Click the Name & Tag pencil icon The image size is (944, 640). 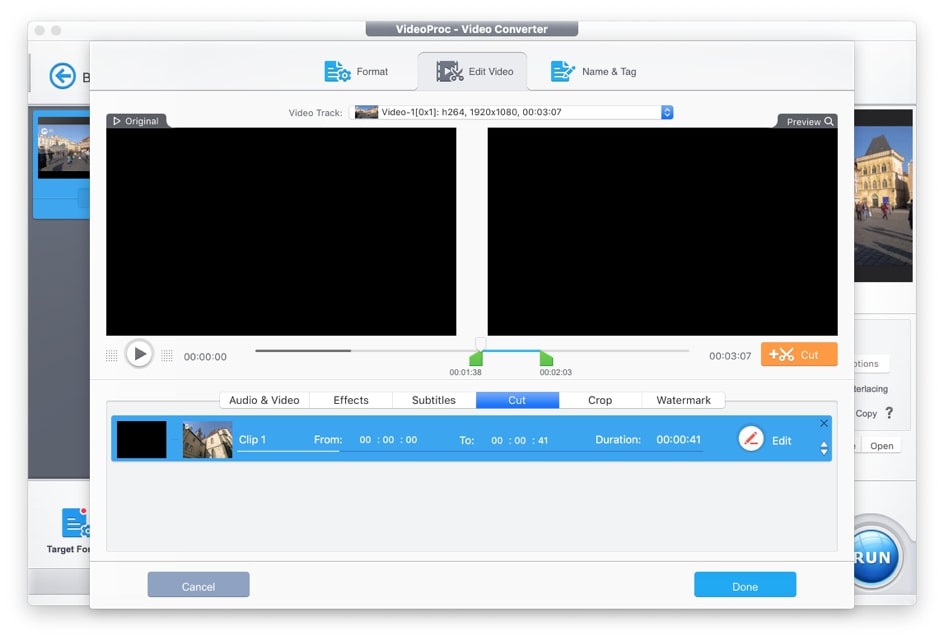click(x=562, y=72)
